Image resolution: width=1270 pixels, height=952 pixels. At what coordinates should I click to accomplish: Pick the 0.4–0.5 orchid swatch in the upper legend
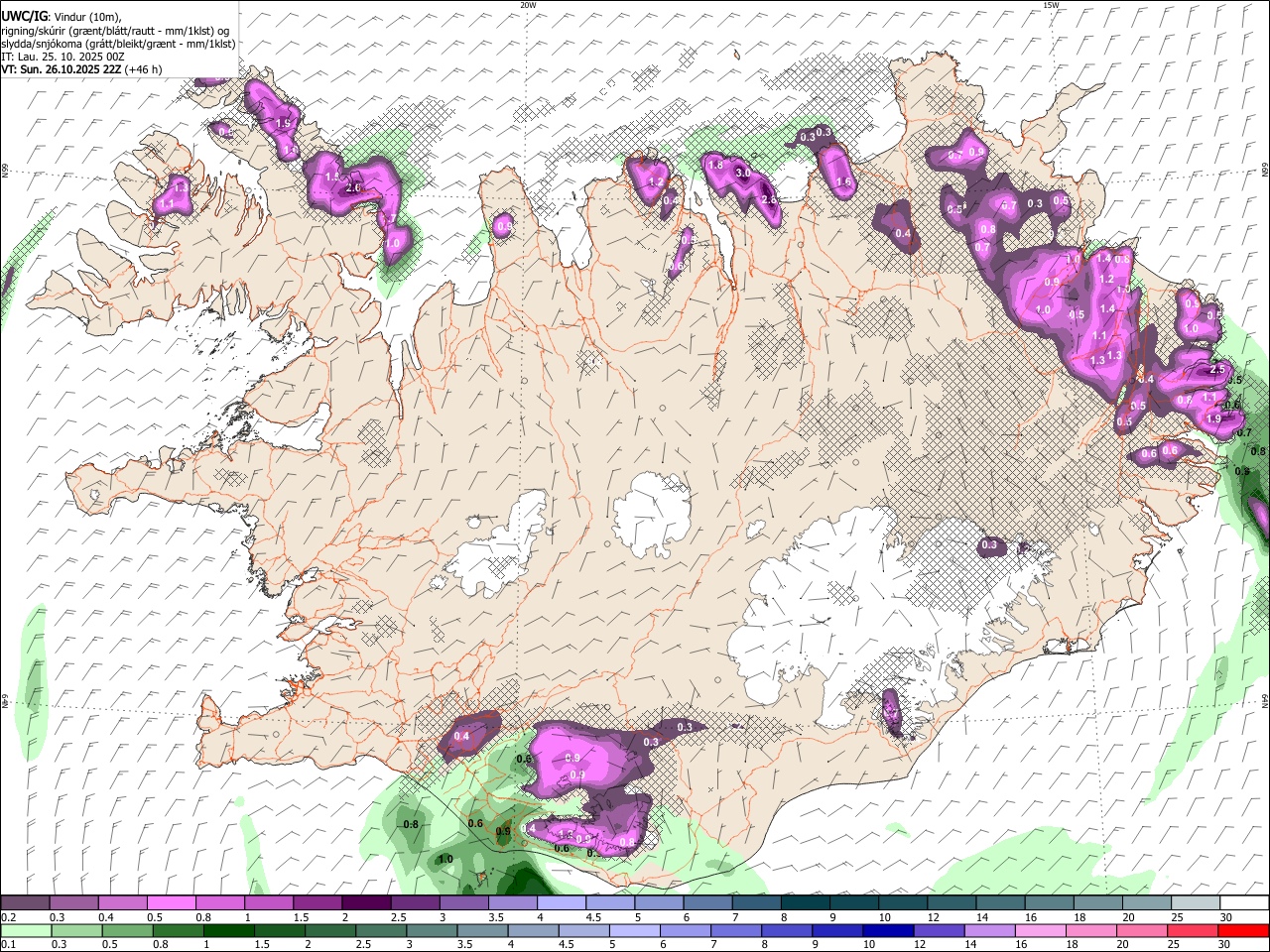click(x=122, y=903)
